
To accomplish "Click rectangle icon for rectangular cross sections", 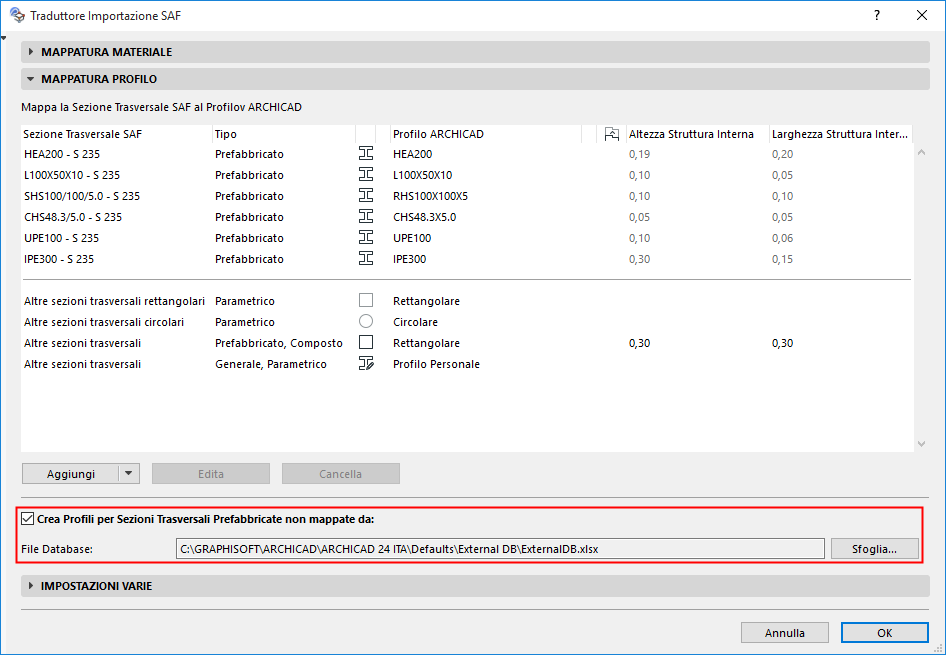I will 366,300.
